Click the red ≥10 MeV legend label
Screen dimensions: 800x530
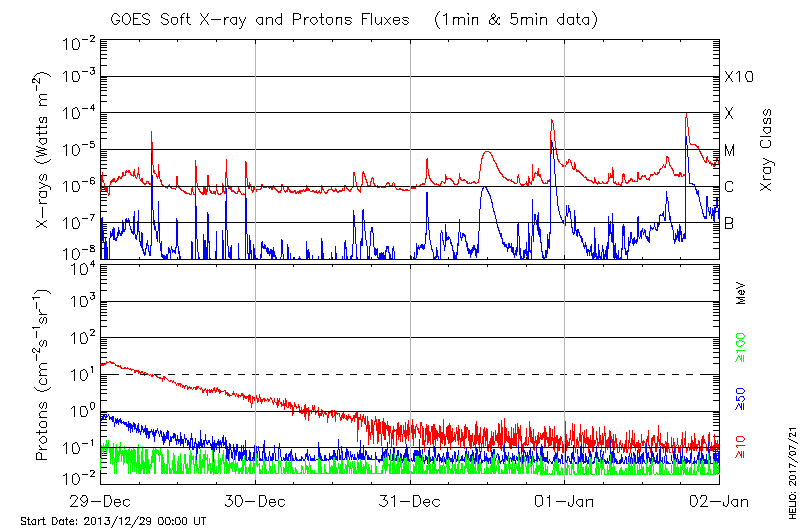tap(741, 446)
